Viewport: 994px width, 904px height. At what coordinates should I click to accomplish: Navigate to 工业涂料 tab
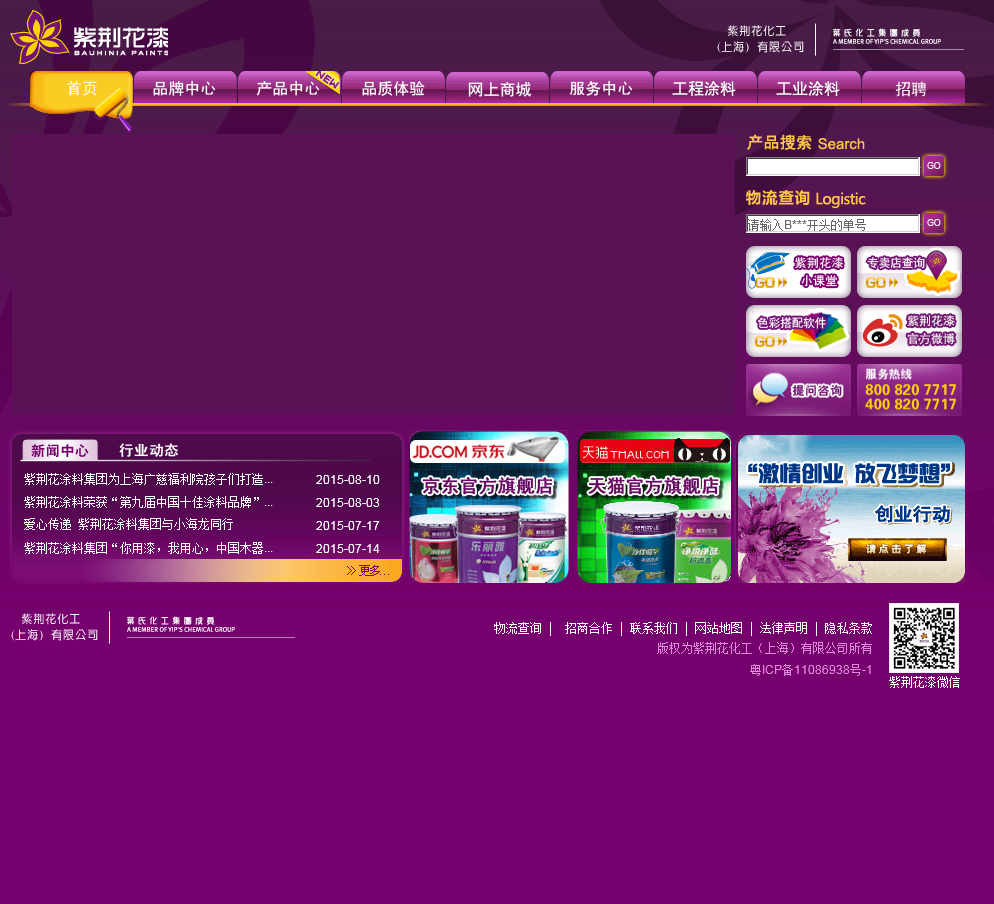[x=808, y=88]
